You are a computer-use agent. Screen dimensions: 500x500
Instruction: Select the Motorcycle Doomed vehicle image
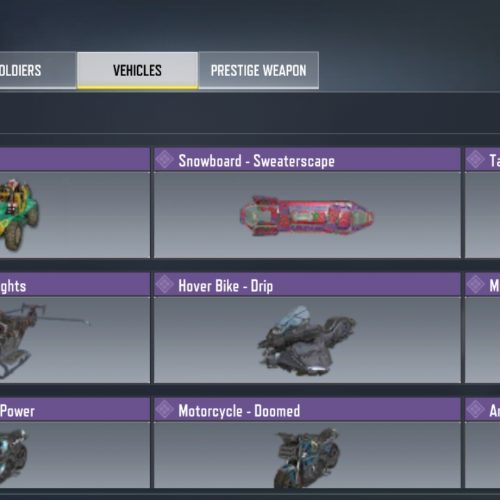click(307, 458)
